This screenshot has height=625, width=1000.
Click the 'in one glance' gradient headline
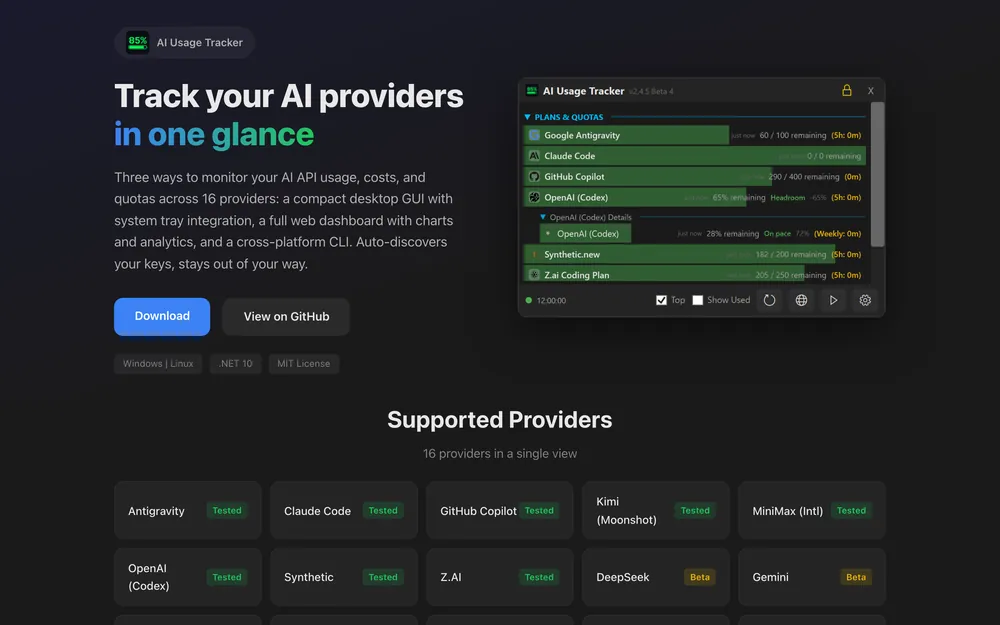coord(214,135)
